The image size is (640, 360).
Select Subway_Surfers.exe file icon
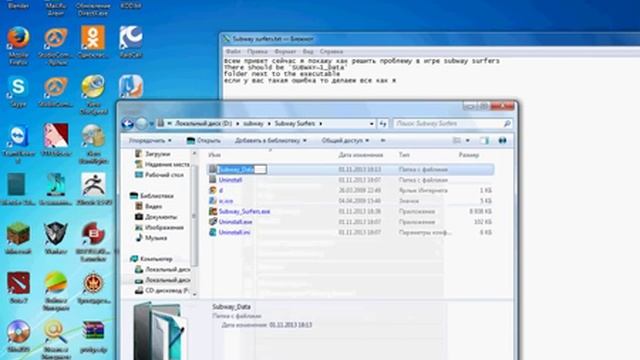[213, 211]
